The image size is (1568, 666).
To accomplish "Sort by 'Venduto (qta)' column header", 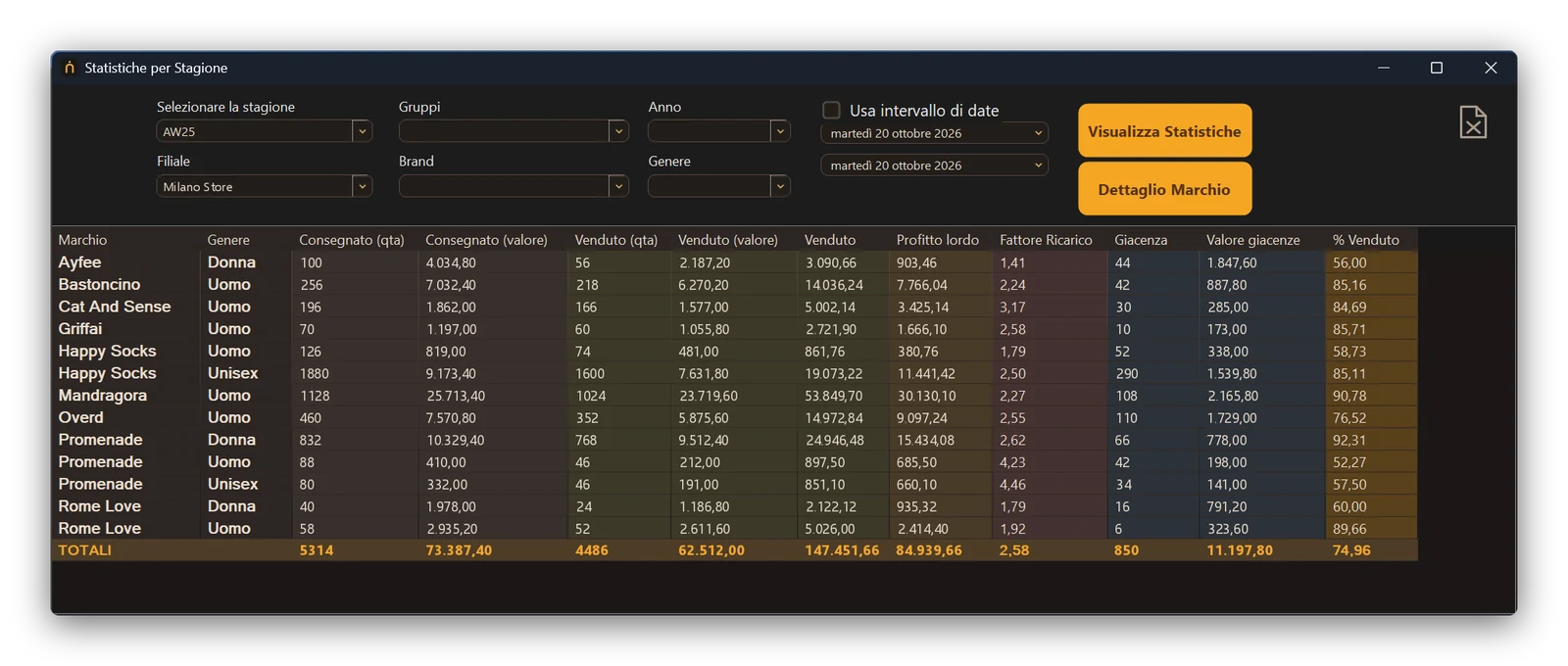I will click(616, 240).
